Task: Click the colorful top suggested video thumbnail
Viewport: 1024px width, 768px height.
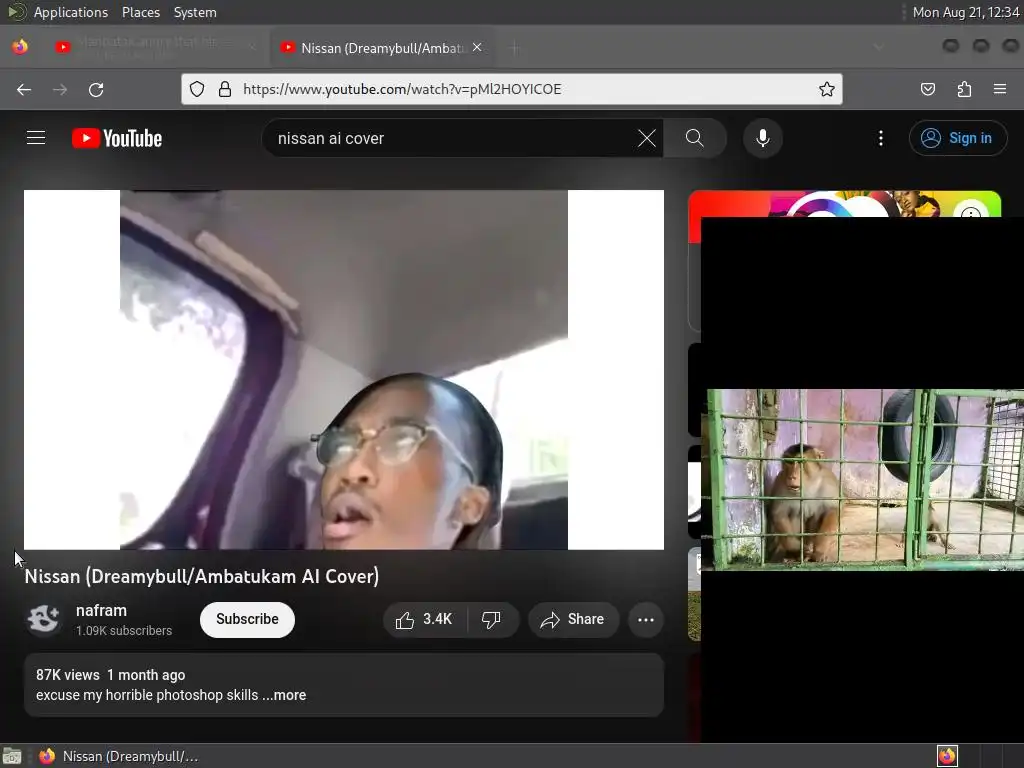Action: coord(844,203)
